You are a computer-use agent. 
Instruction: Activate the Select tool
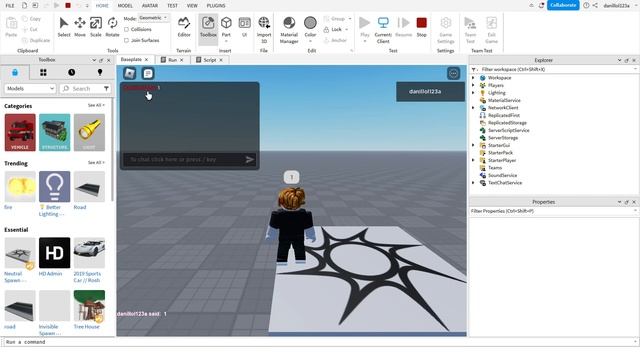[x=64, y=27]
